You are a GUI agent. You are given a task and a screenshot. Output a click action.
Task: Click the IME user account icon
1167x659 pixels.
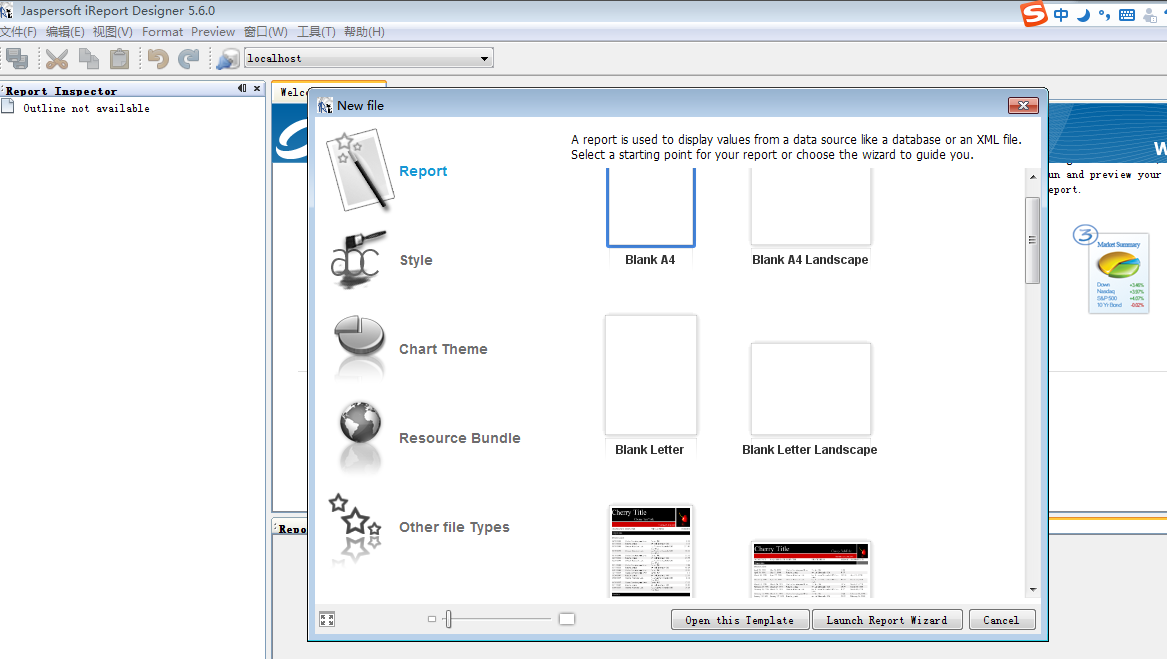click(x=1151, y=15)
